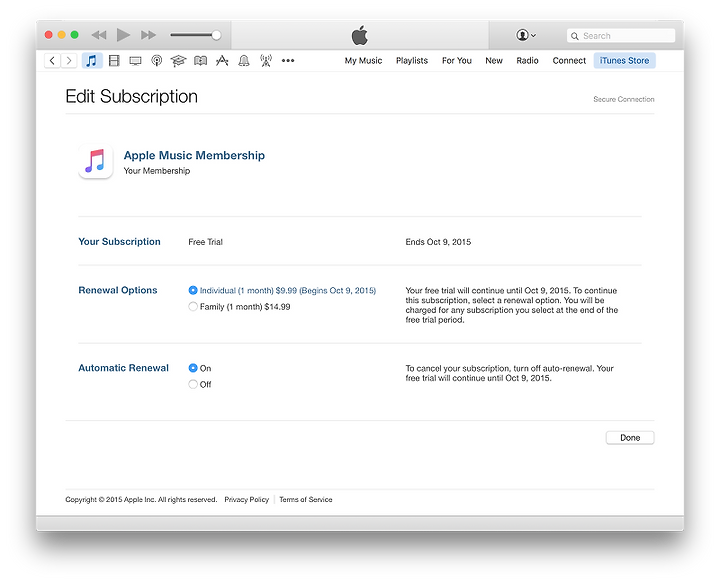Viewport: 720px width, 583px height.
Task: Open the Terms of Service link
Action: click(306, 499)
